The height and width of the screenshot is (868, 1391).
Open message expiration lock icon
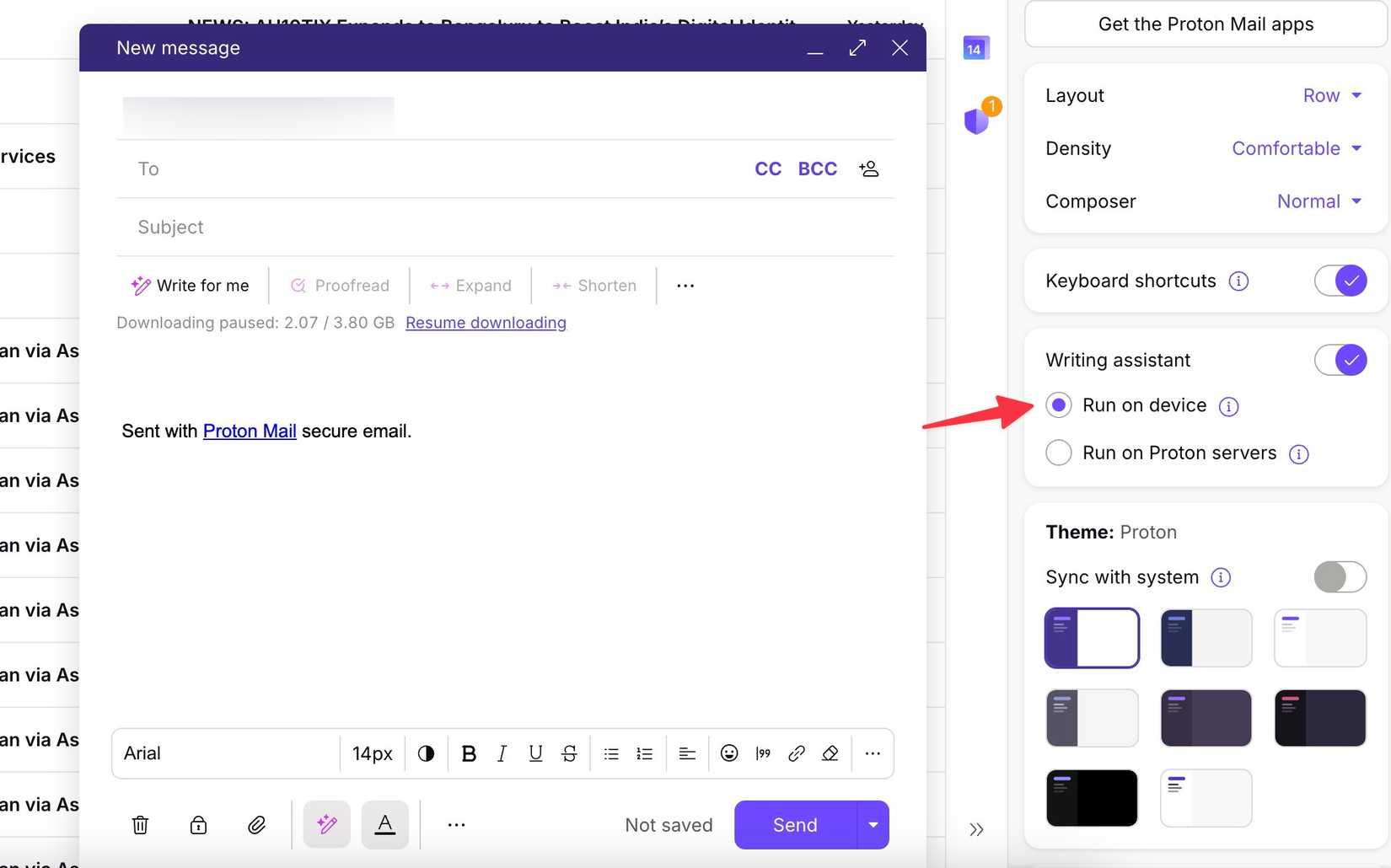(x=198, y=825)
